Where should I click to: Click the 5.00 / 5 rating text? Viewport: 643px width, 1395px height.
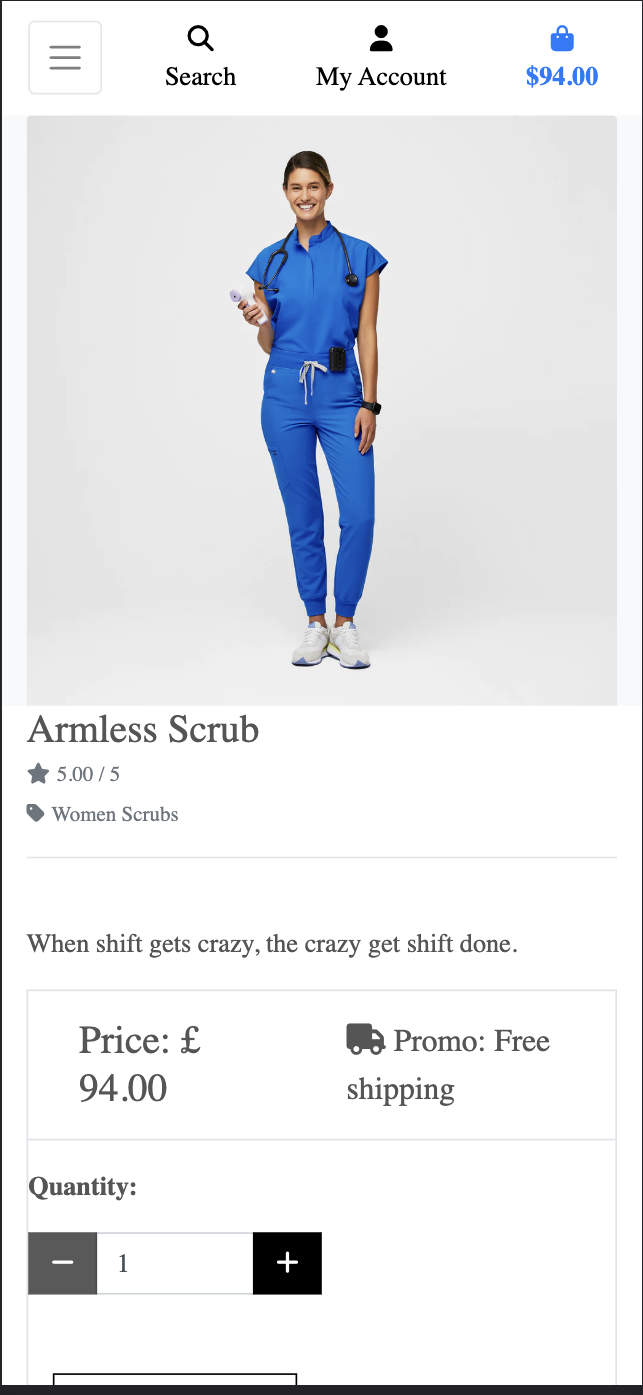(88, 774)
